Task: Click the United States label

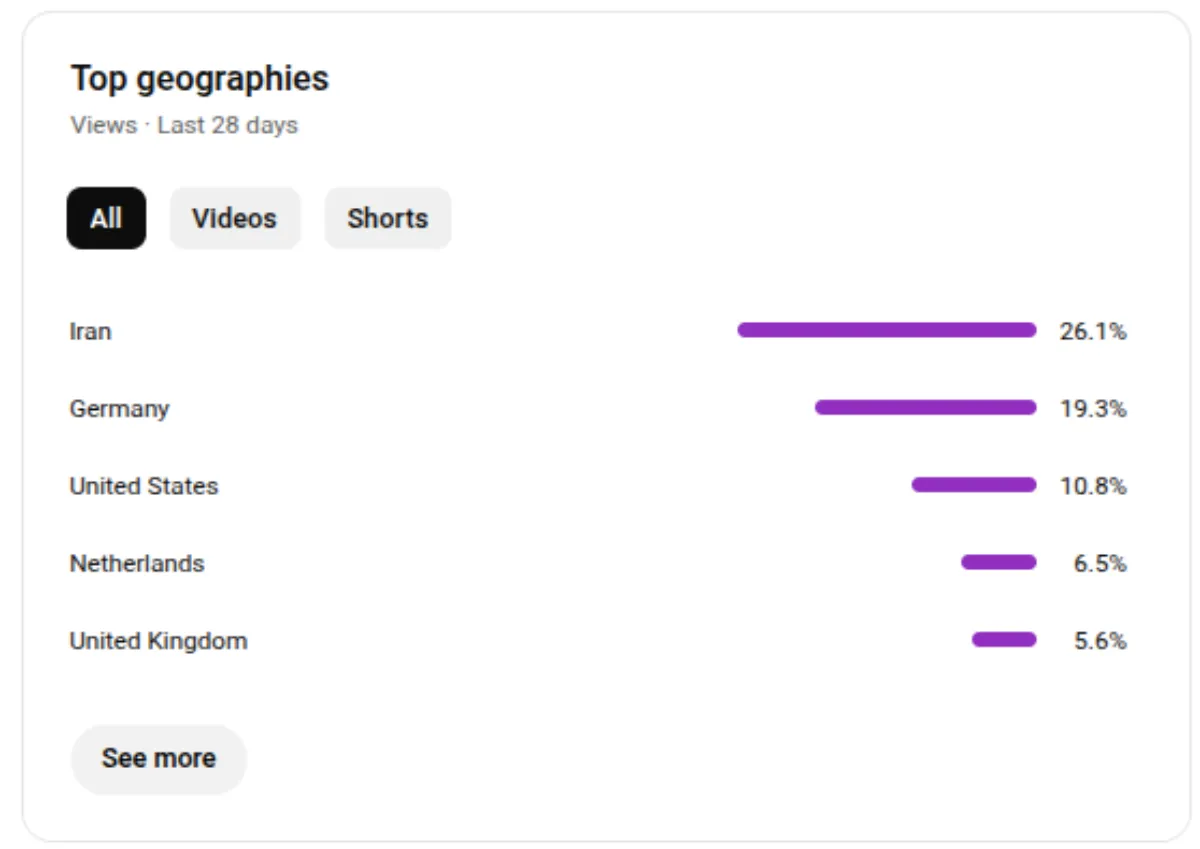Action: (x=143, y=486)
